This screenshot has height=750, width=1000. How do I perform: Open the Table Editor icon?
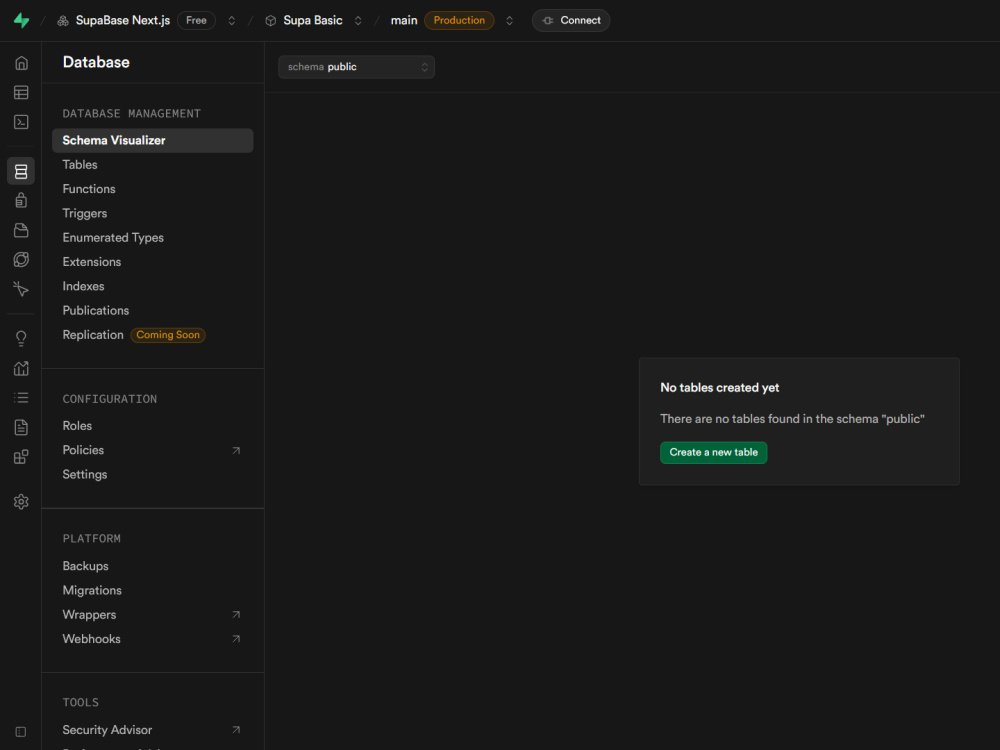21,92
